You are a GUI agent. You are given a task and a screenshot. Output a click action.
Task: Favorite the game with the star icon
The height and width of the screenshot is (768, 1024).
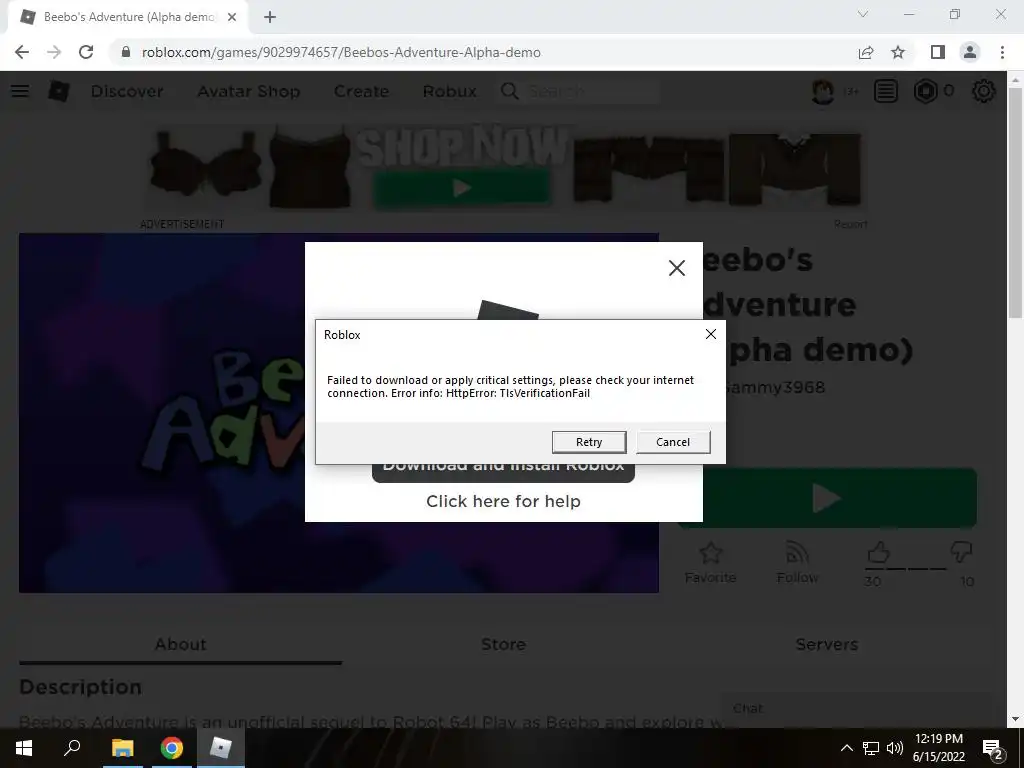711,553
